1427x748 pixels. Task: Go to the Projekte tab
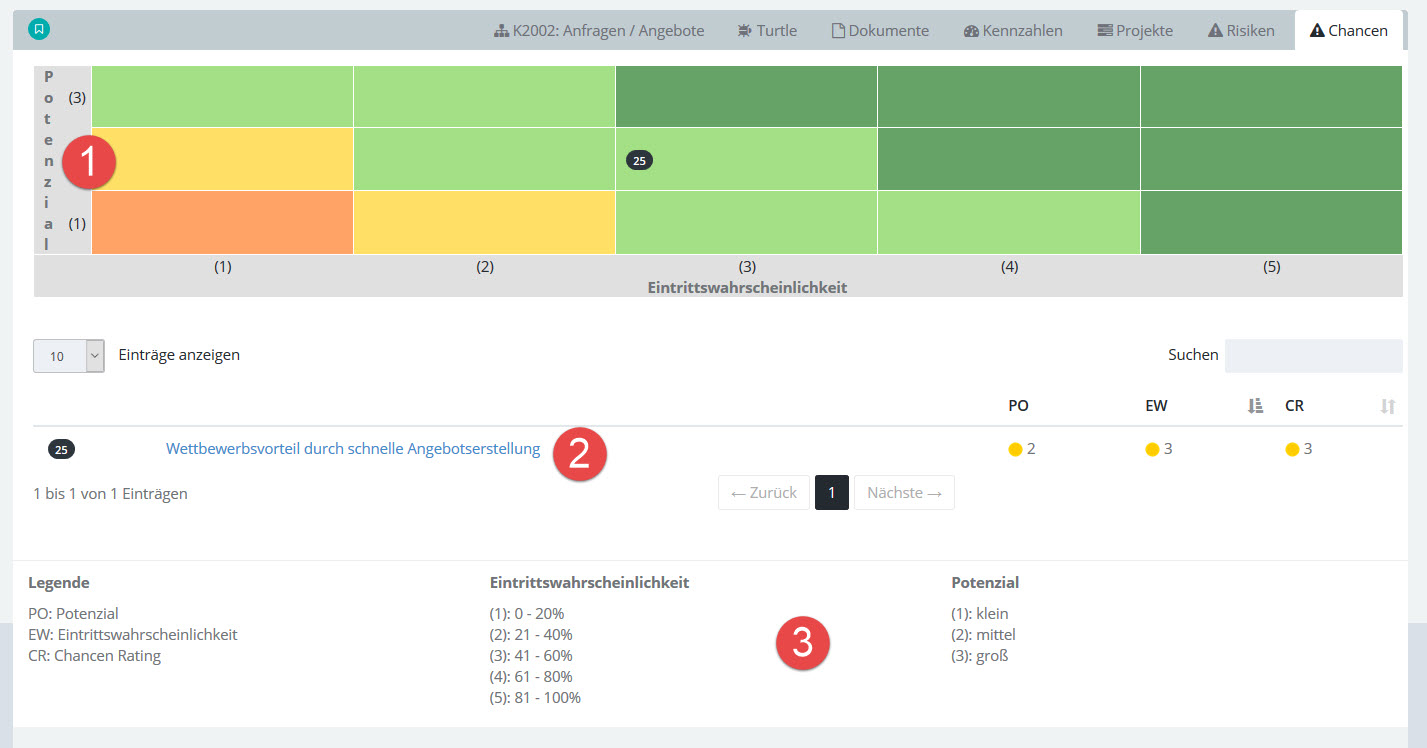(1134, 31)
